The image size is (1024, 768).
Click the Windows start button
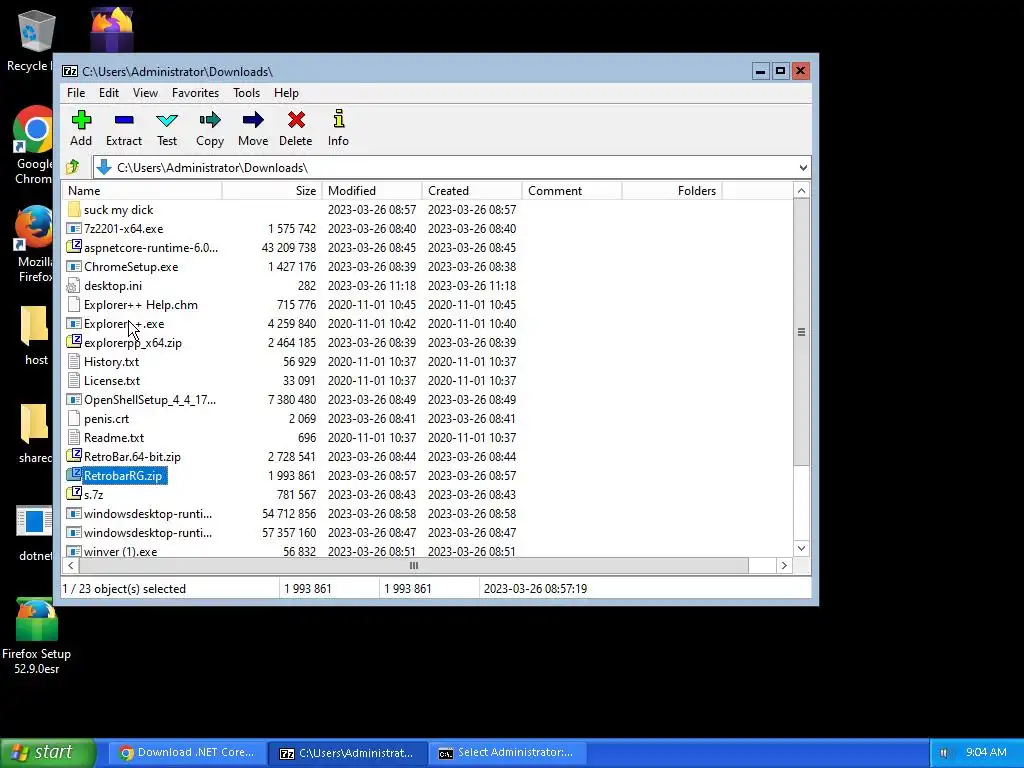tap(48, 753)
